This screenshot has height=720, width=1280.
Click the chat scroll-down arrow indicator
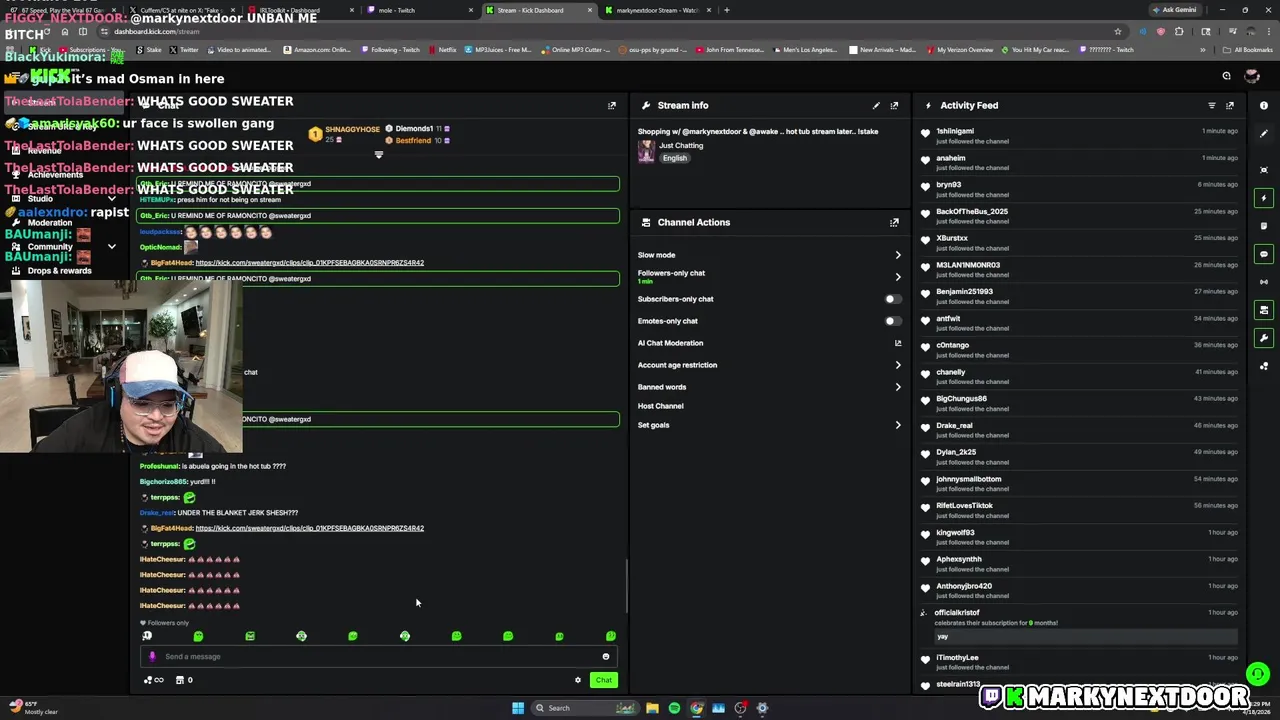click(378, 155)
